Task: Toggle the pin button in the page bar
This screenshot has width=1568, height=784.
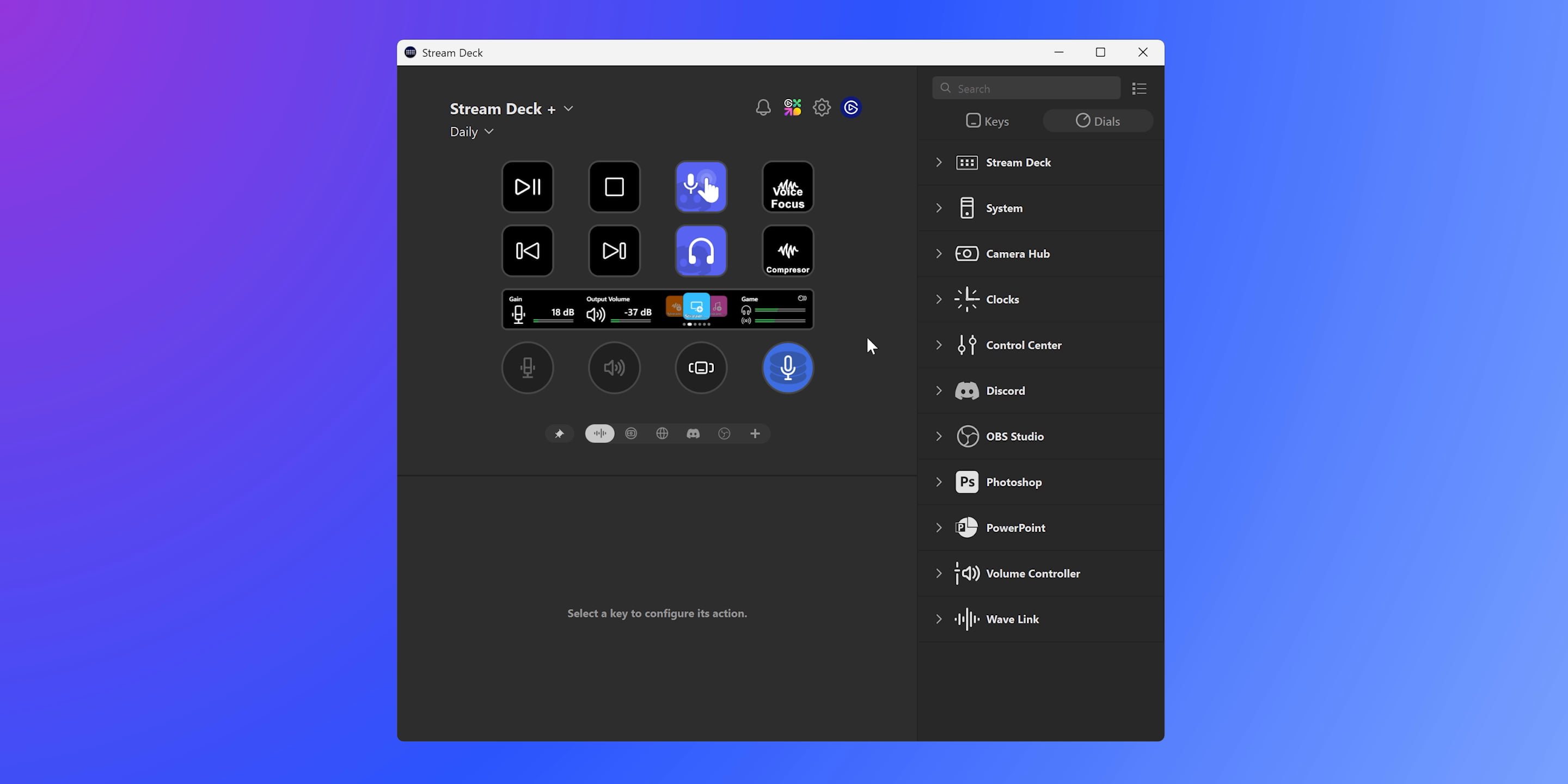Action: coord(559,433)
